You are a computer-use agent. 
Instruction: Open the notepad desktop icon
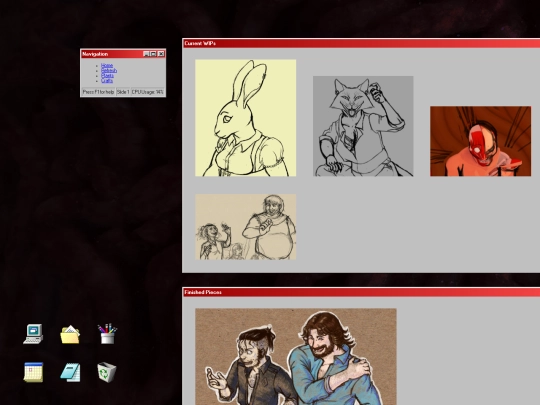point(70,372)
